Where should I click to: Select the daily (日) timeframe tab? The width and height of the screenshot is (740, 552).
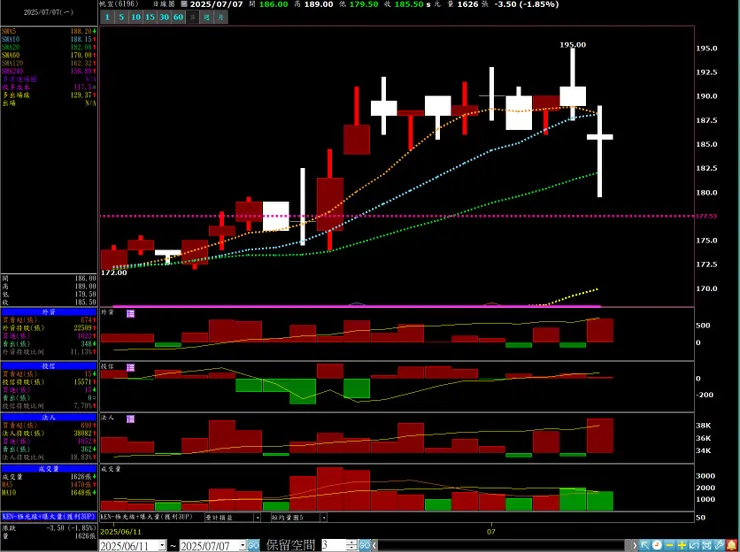193,17
